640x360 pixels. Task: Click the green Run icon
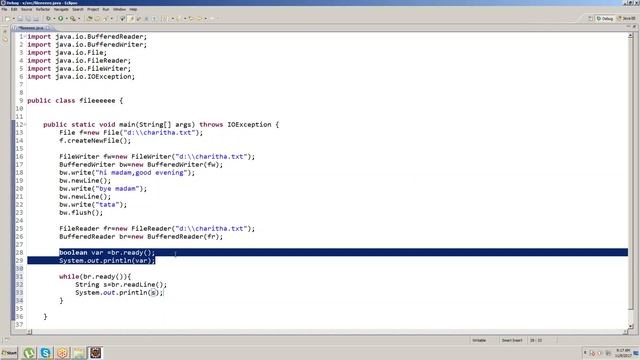60,18
